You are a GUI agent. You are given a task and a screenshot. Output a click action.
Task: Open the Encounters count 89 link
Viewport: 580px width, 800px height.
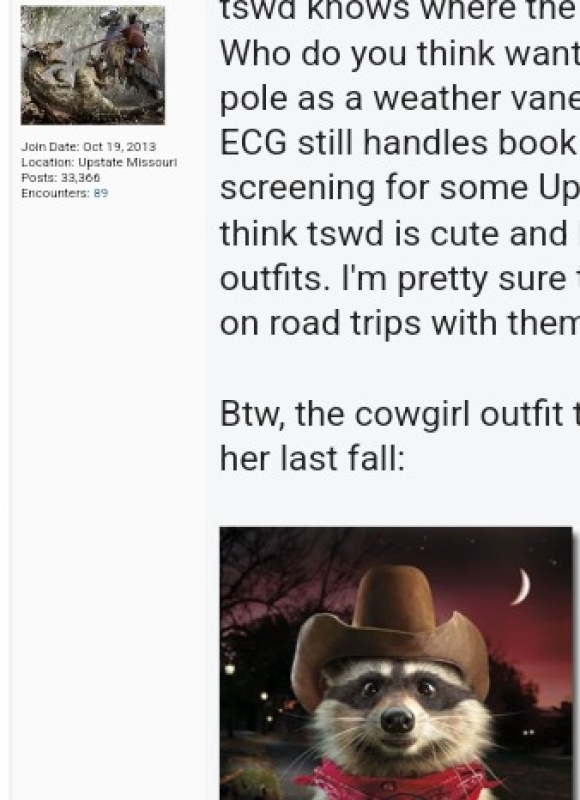tap(100, 193)
